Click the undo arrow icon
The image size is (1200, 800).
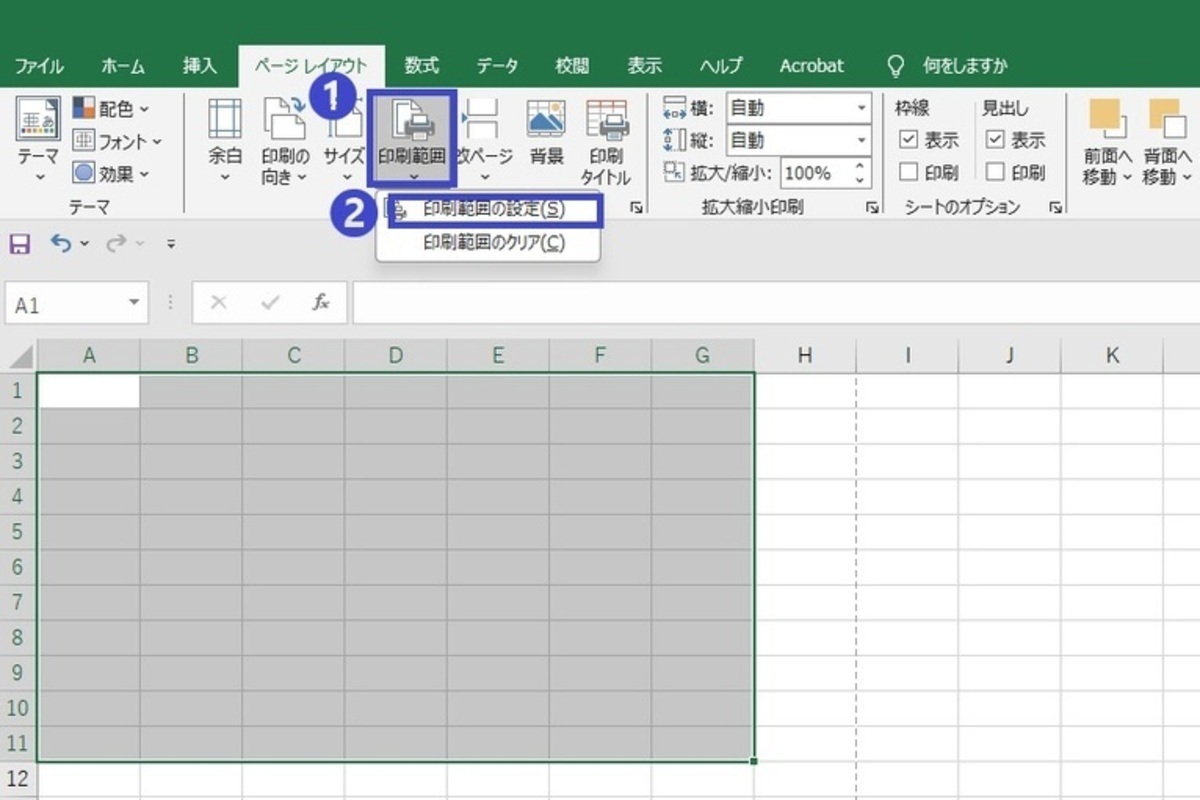61,243
